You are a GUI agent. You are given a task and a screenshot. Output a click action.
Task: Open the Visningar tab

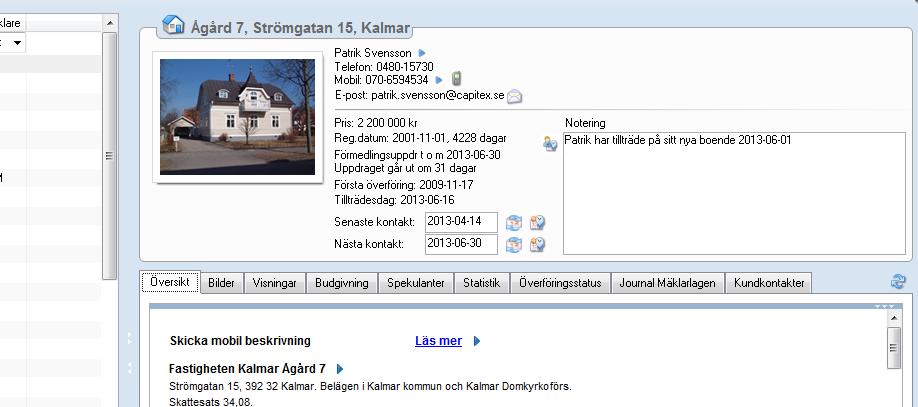(x=275, y=283)
